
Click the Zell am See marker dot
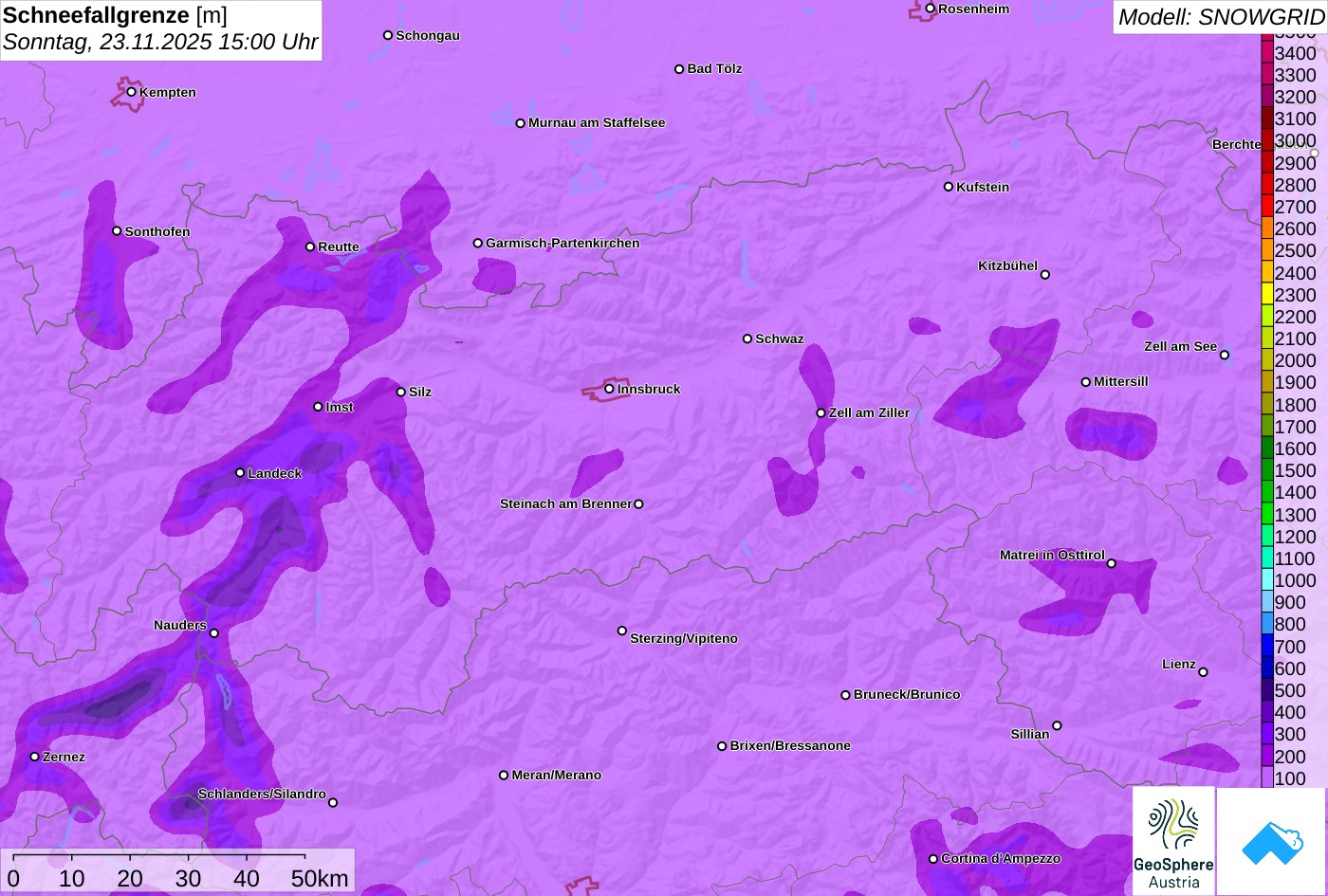pyautogui.click(x=1225, y=356)
